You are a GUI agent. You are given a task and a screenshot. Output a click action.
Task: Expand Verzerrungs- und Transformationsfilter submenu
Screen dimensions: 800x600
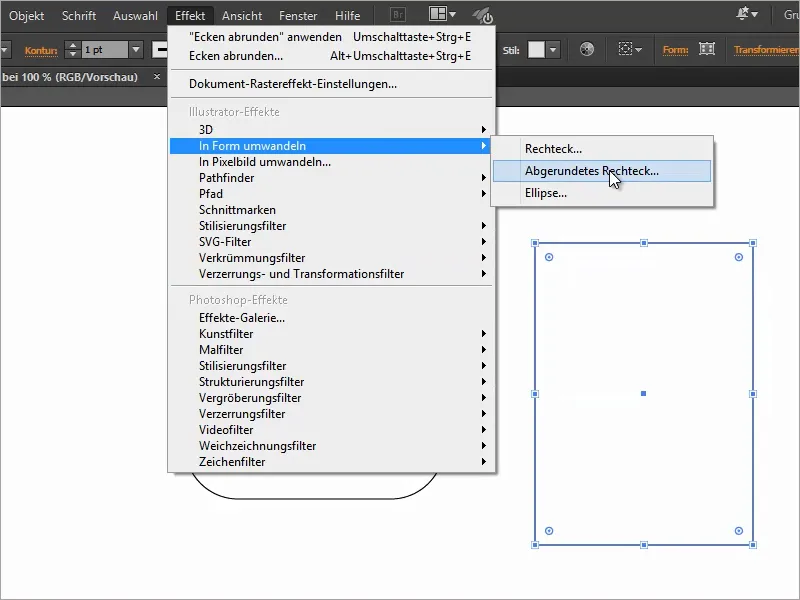click(331, 274)
